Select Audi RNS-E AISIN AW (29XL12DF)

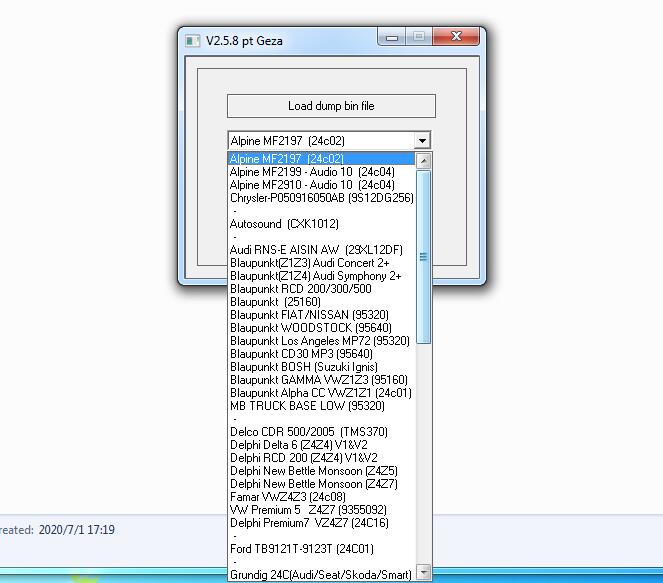pos(316,250)
